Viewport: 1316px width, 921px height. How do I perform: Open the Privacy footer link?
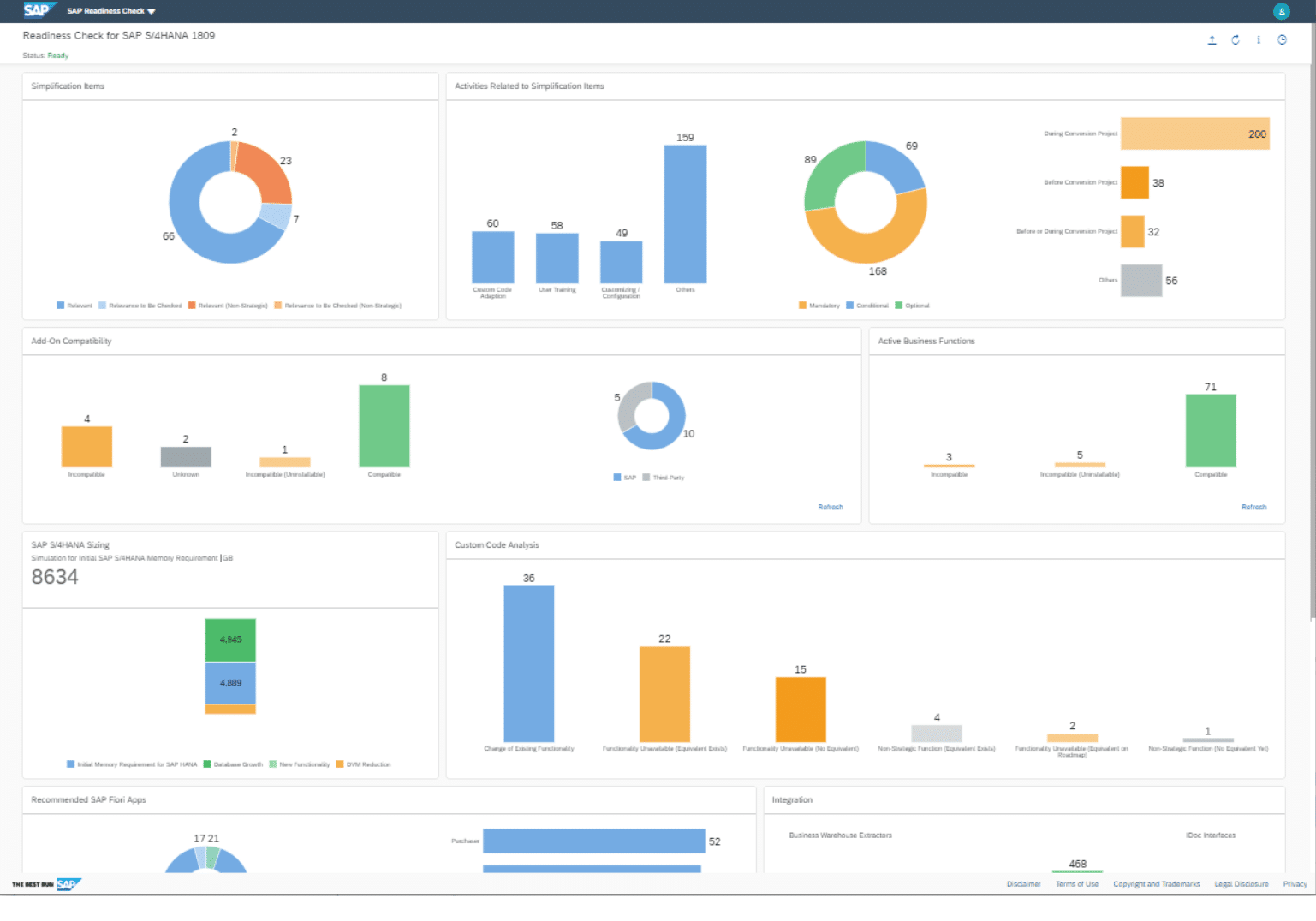1295,884
